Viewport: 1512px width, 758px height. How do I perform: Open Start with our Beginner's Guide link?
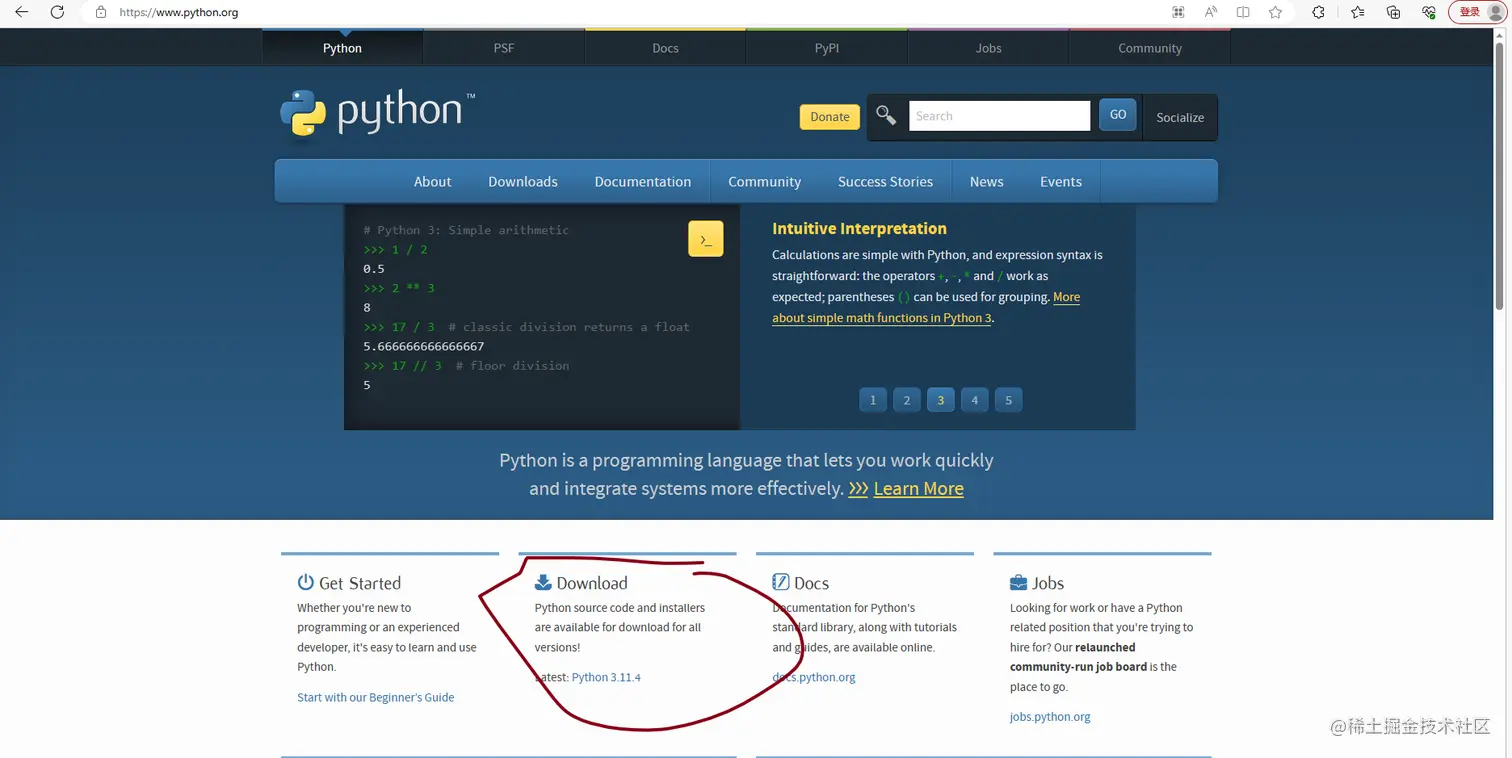tap(375, 697)
